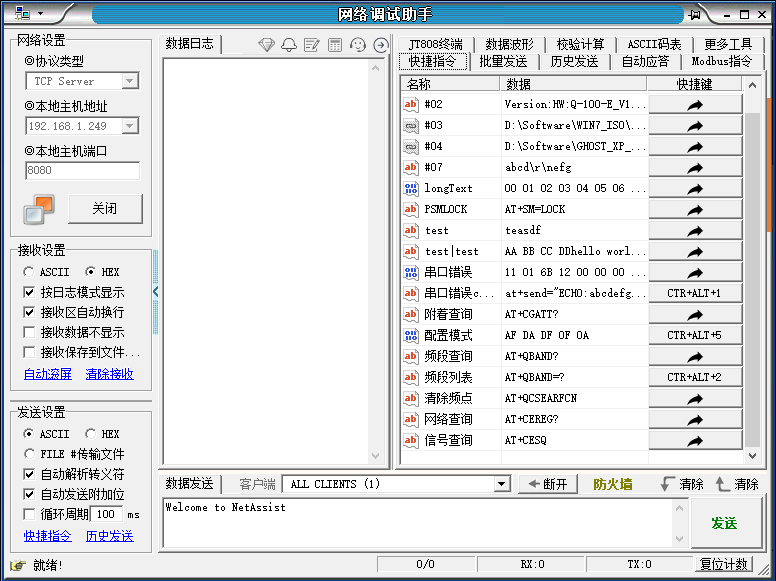Send the #02 shortcut command arrow

click(x=695, y=105)
